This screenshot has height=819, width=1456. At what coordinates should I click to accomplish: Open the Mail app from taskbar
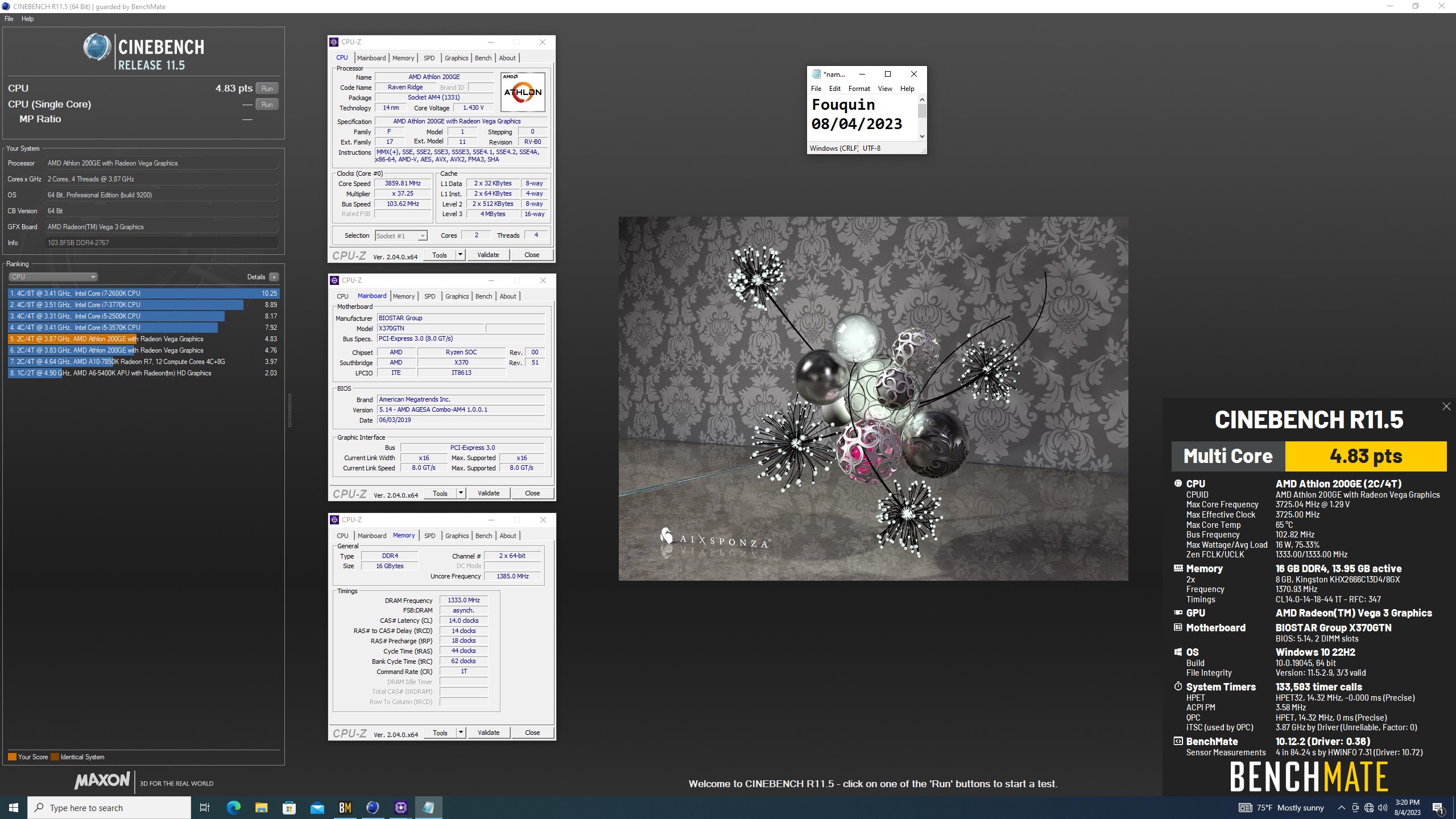(x=317, y=808)
